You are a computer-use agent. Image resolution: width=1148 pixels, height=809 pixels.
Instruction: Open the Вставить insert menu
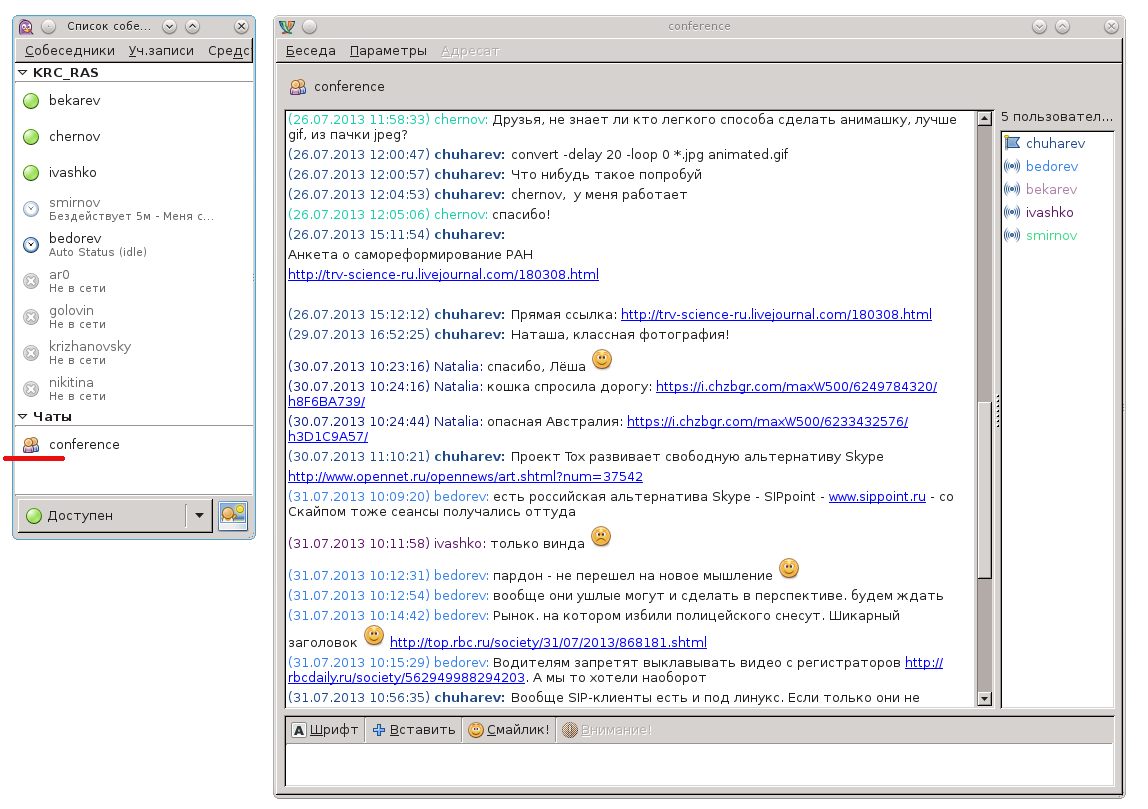click(413, 730)
